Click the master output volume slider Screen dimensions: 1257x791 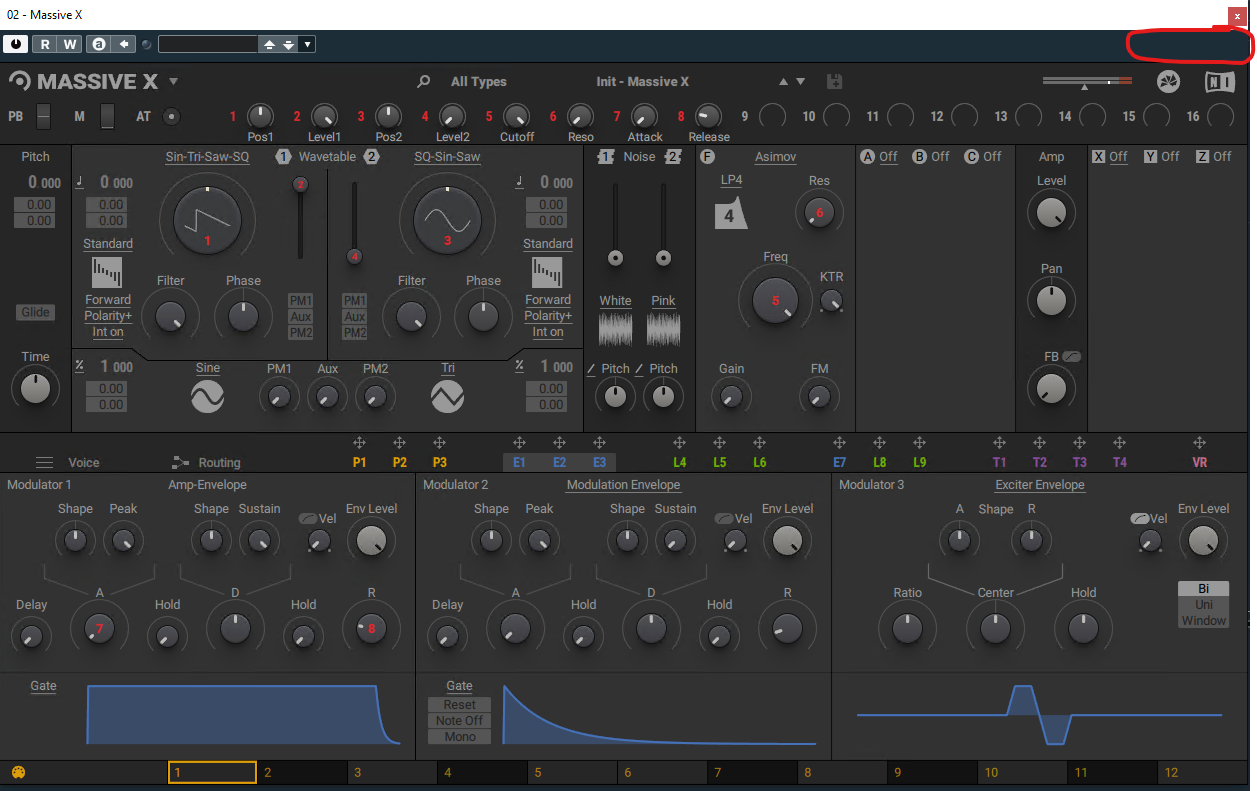1087,82
